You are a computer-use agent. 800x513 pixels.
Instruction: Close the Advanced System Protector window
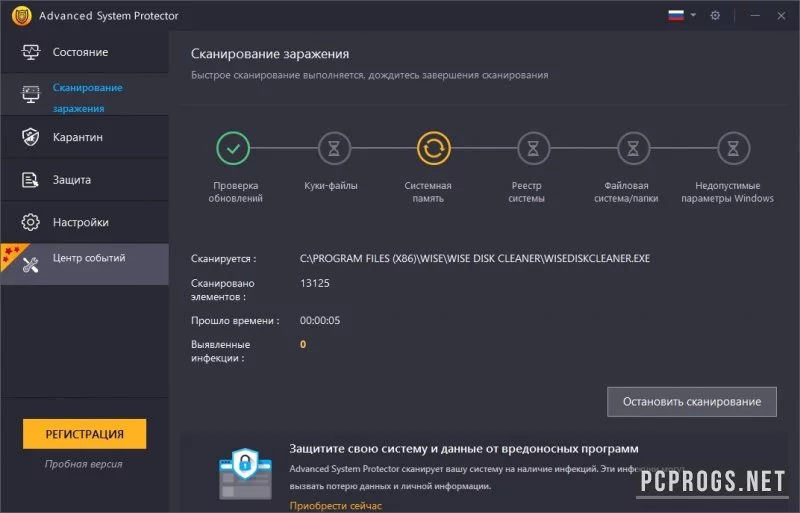781,15
